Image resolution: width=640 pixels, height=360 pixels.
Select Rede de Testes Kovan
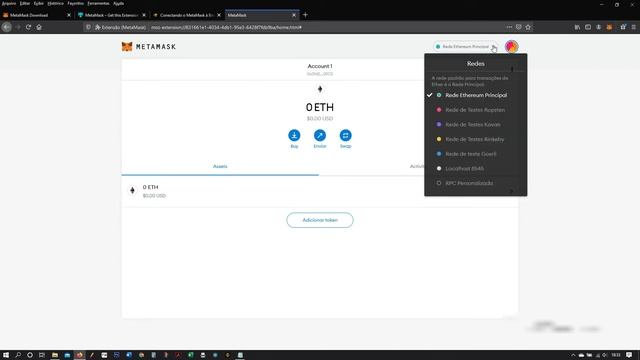tap(476, 124)
